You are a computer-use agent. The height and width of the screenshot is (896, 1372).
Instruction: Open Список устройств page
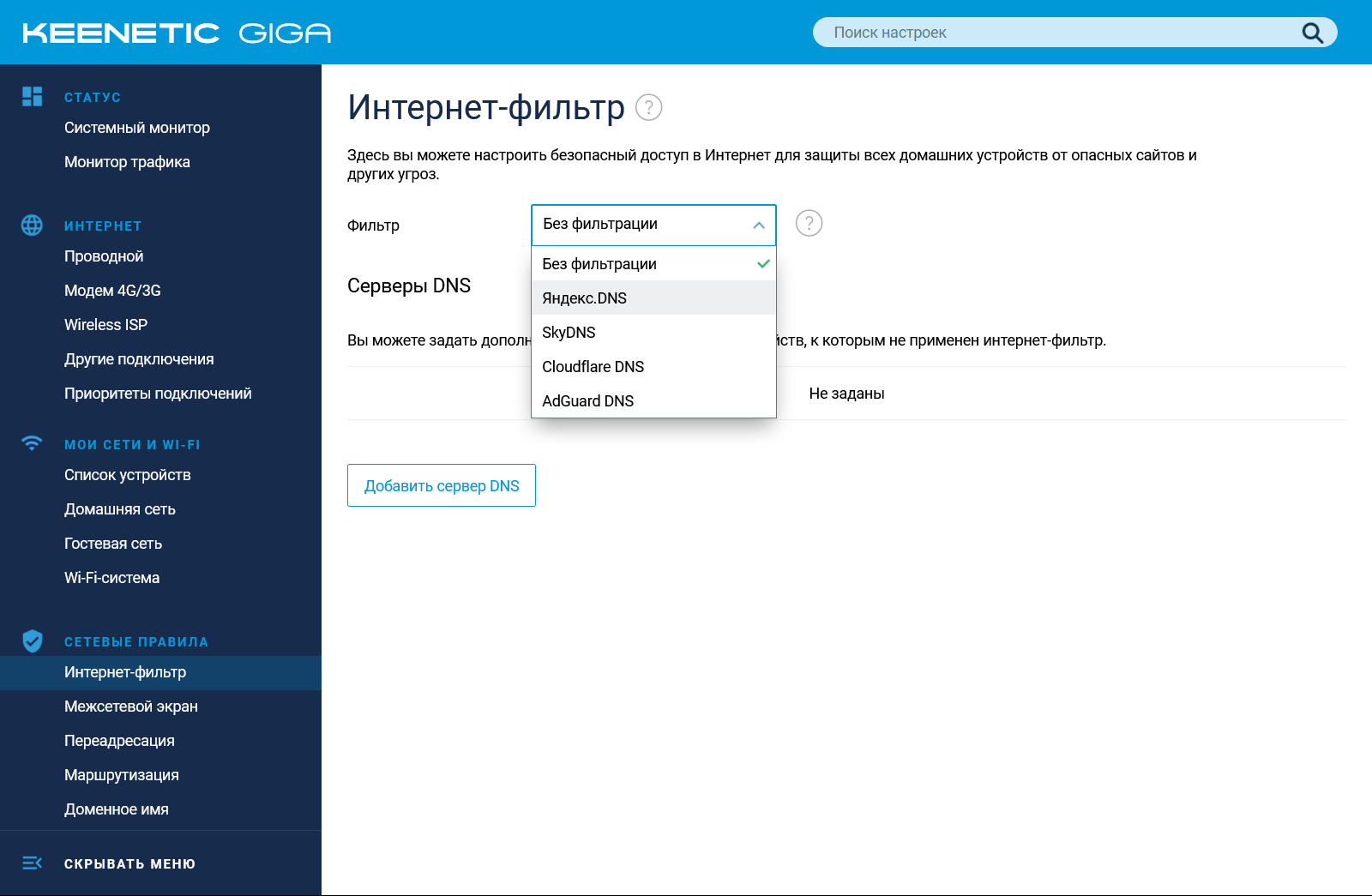coord(128,475)
